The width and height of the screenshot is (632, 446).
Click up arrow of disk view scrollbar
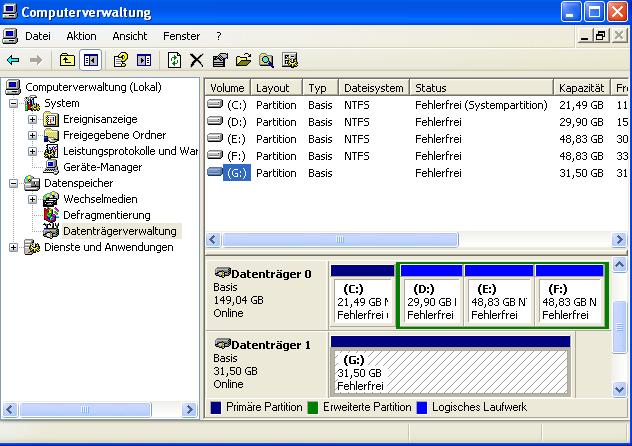click(x=620, y=265)
